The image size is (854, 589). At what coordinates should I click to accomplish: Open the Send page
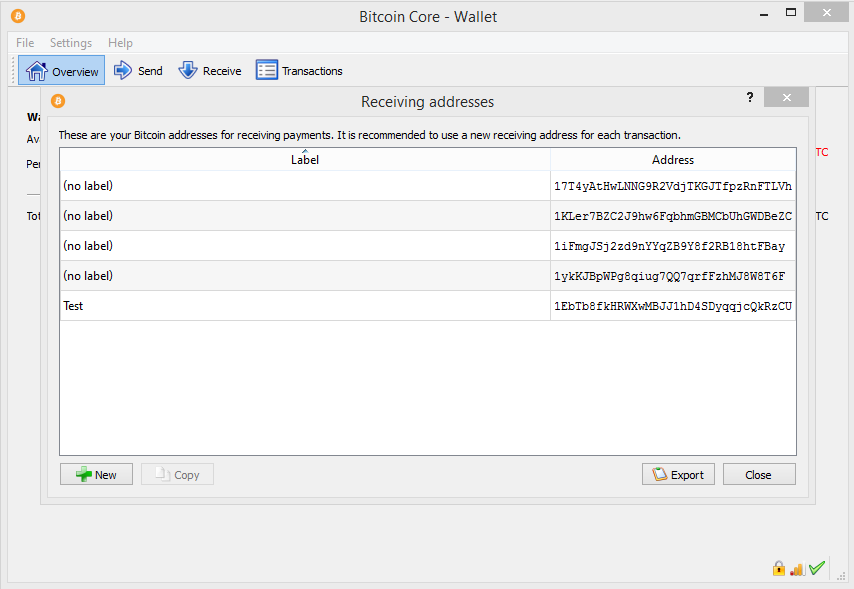pos(138,70)
